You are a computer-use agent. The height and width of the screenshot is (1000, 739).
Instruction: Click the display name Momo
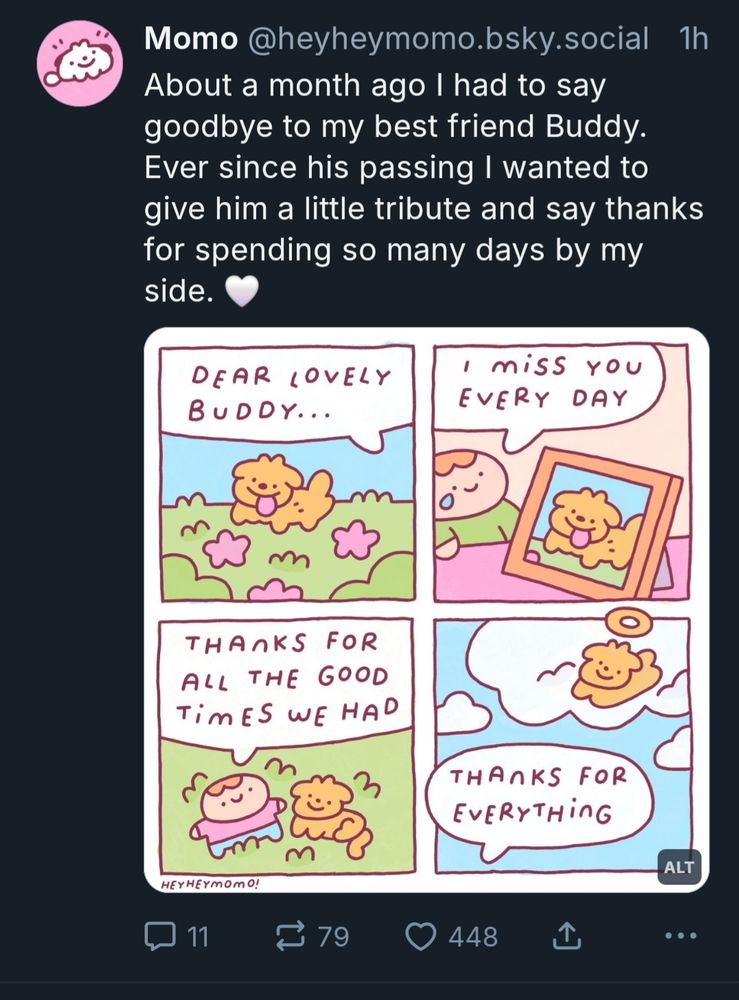(190, 39)
